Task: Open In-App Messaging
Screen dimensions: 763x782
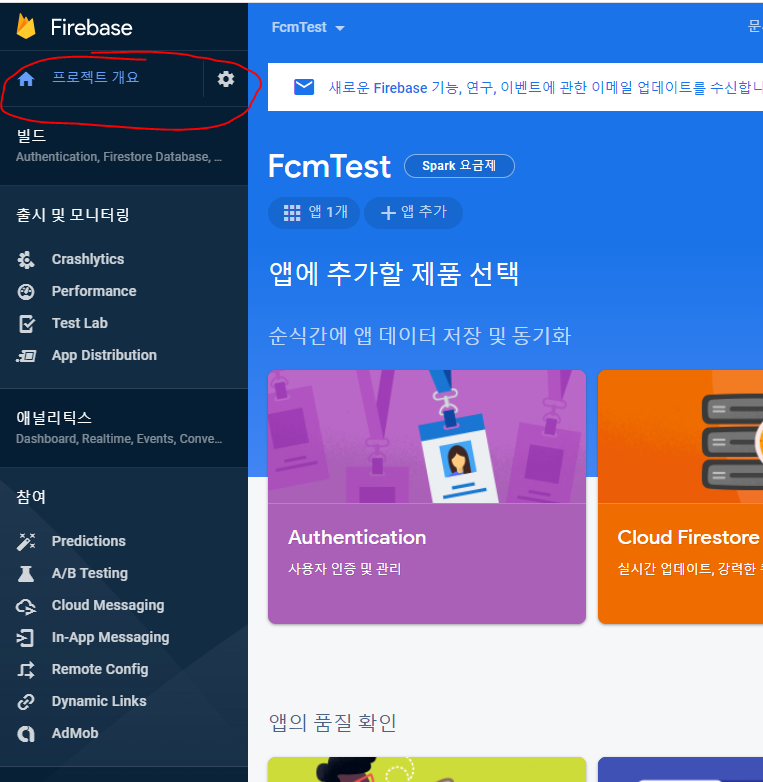Action: 111,637
